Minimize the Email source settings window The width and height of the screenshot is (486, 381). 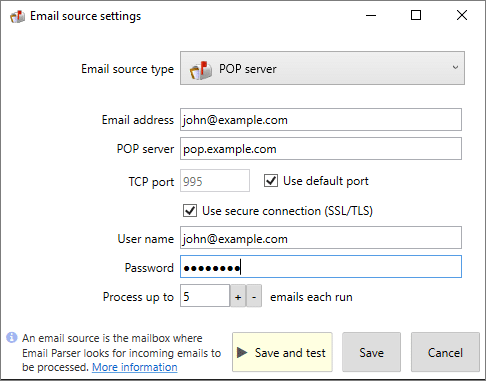(371, 15)
